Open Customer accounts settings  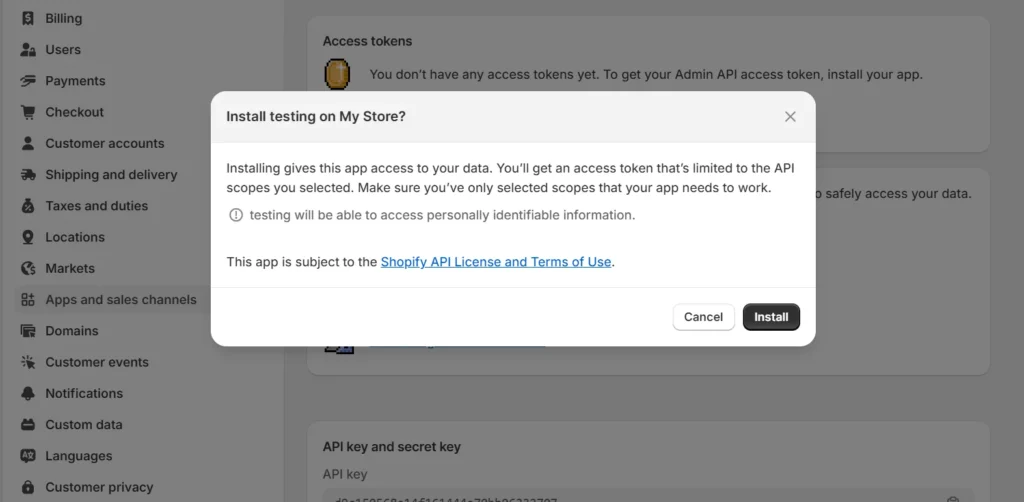tap(104, 143)
